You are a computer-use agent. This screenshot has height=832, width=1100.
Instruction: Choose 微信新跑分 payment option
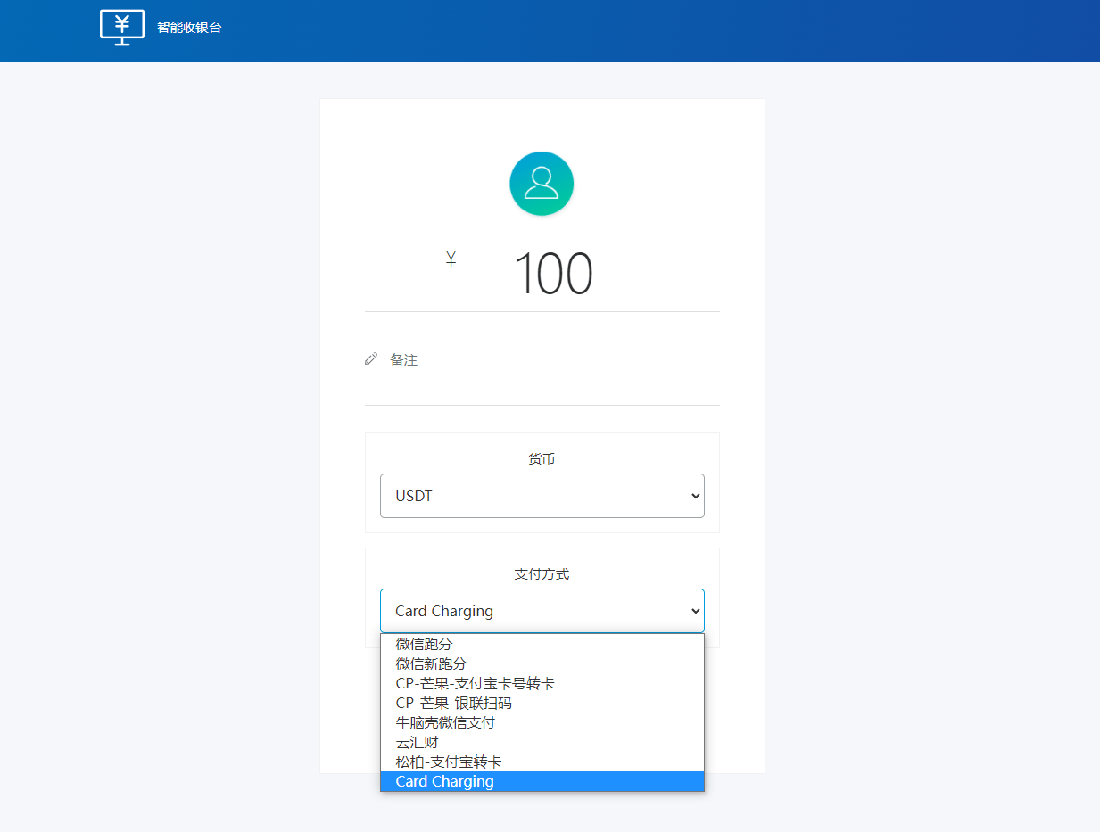pos(431,664)
